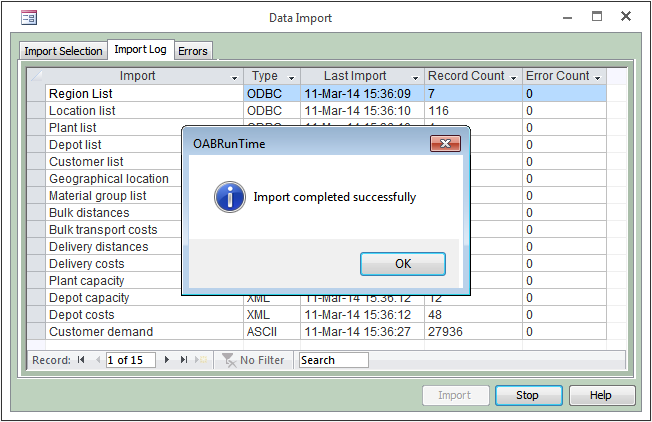The image size is (652, 422).
Task: Click the greyed-out Import button
Action: coord(455,395)
